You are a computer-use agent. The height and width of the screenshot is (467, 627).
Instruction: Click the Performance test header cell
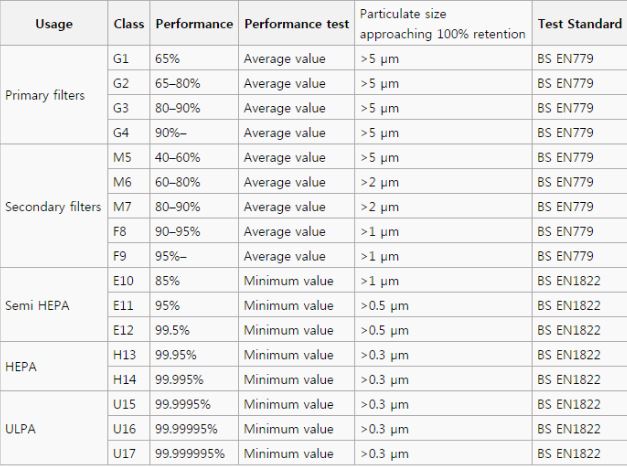pos(296,23)
